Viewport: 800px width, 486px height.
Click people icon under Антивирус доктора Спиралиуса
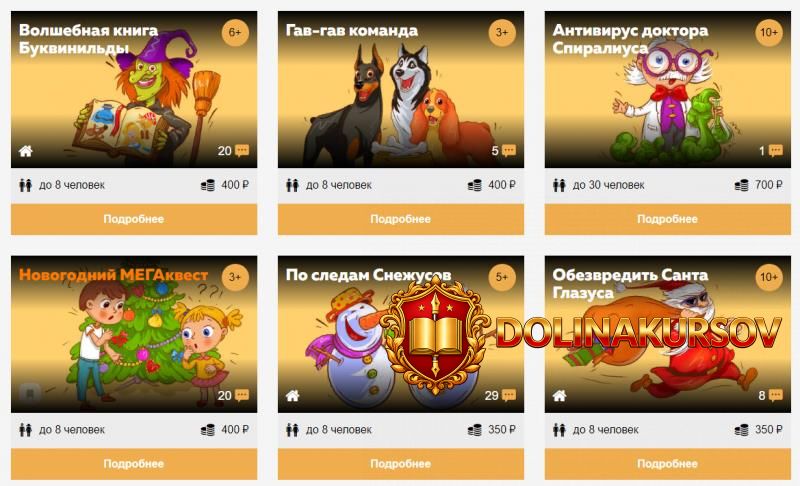pyautogui.click(x=559, y=185)
